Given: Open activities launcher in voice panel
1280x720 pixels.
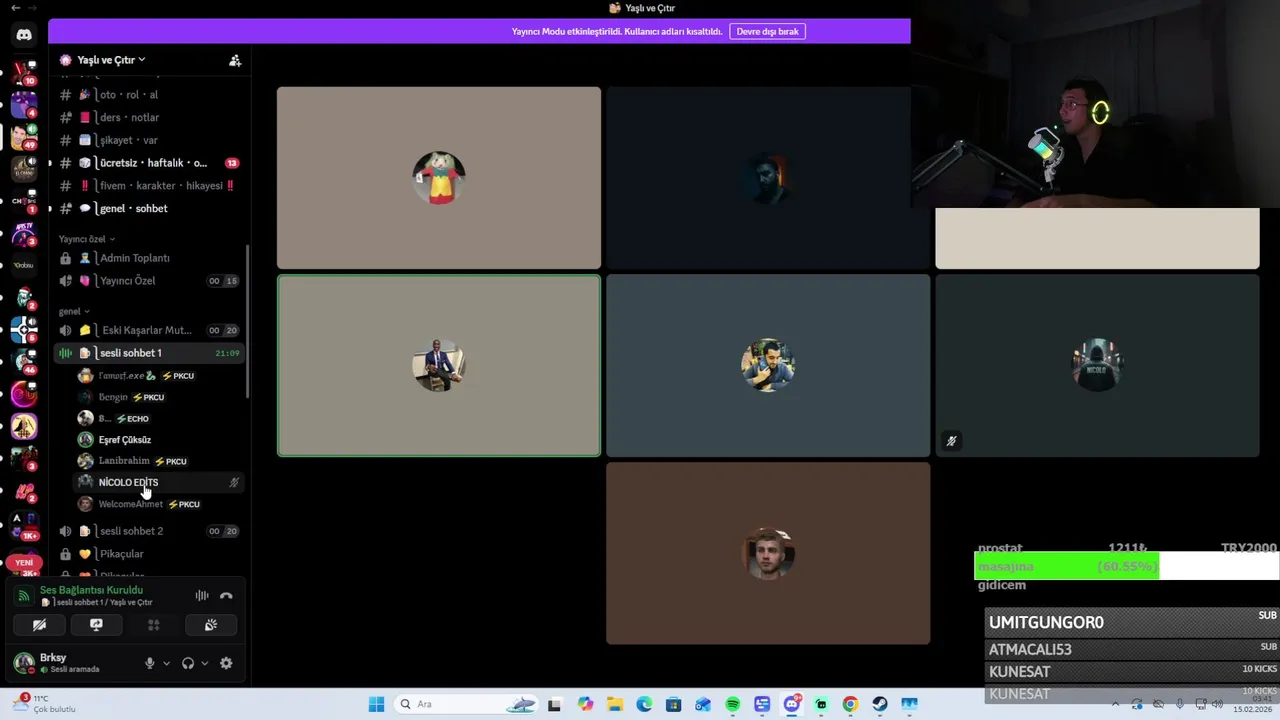Looking at the screenshot, I should (153, 625).
